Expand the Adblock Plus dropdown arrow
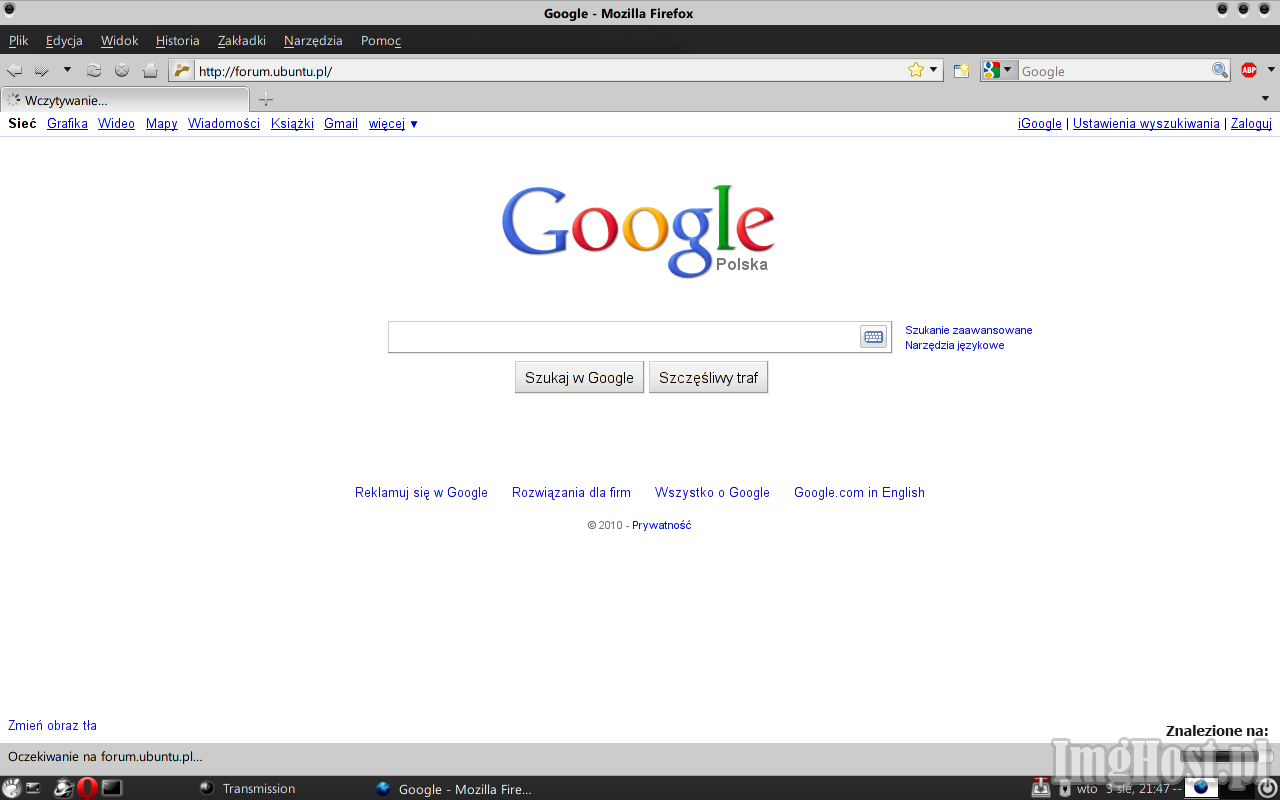The height and width of the screenshot is (800, 1280). click(1271, 70)
